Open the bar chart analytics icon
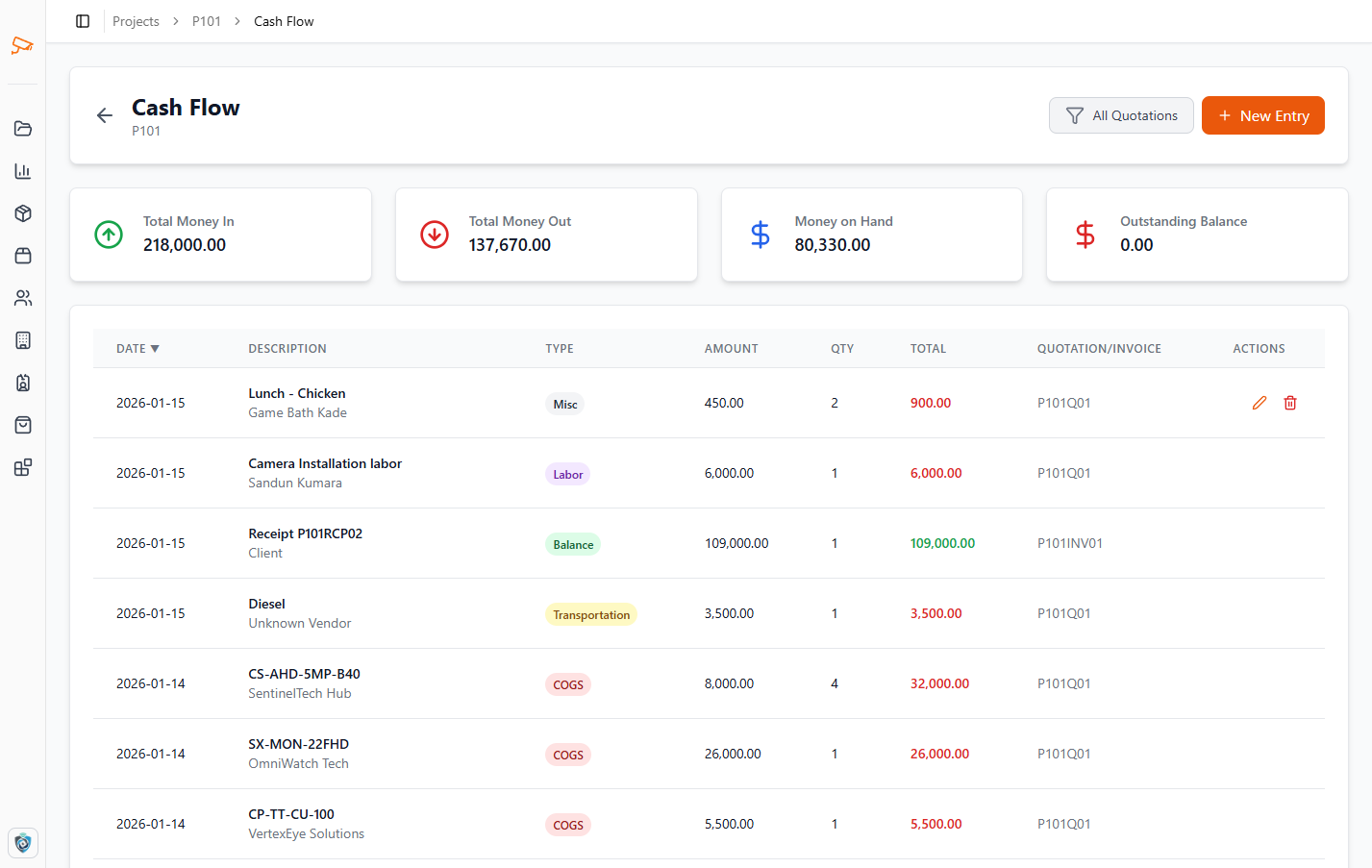Screen dimensions: 1372x868 [x=23, y=171]
